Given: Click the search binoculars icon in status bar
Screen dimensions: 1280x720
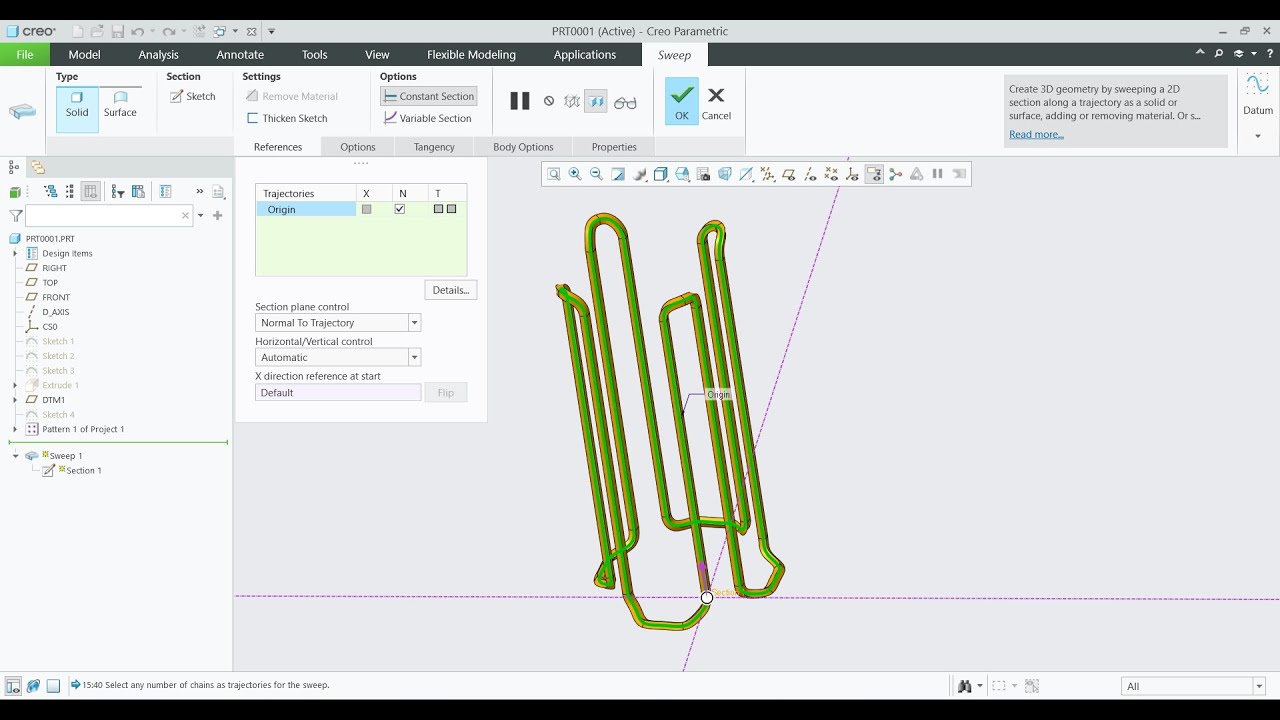Looking at the screenshot, I should pos(965,686).
